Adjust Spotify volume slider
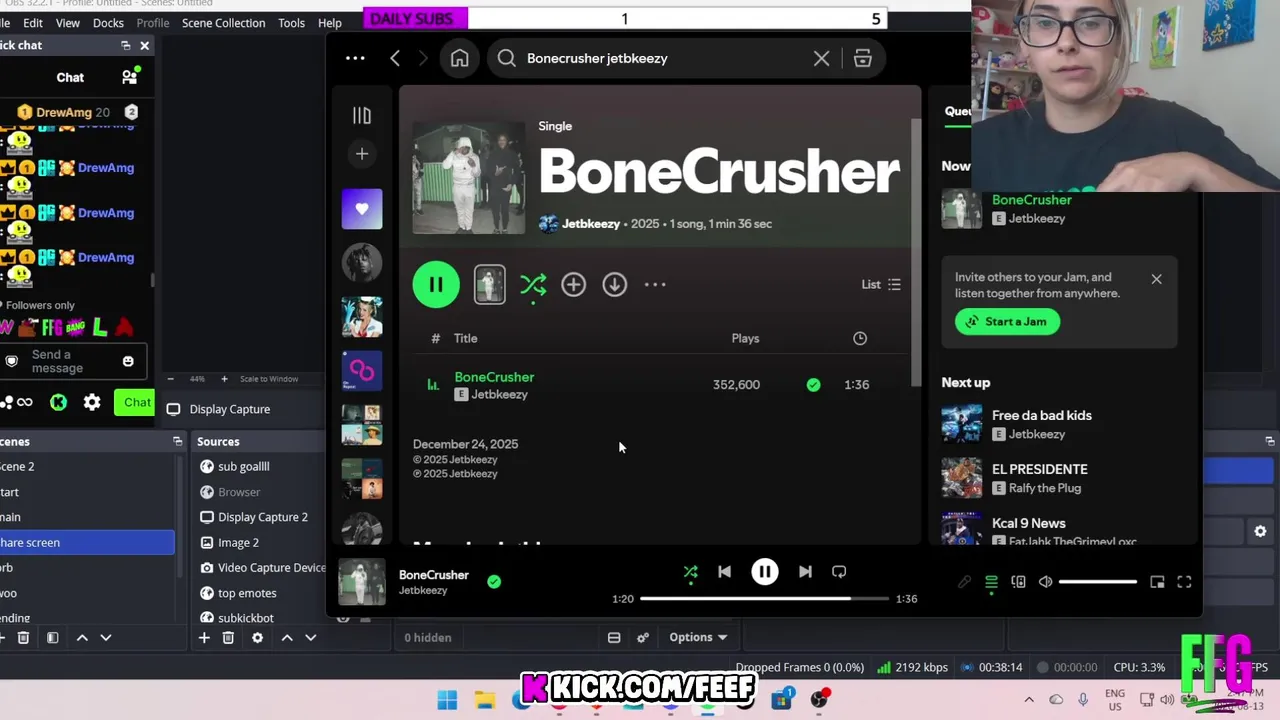The height and width of the screenshot is (720, 1280). [x=1098, y=582]
